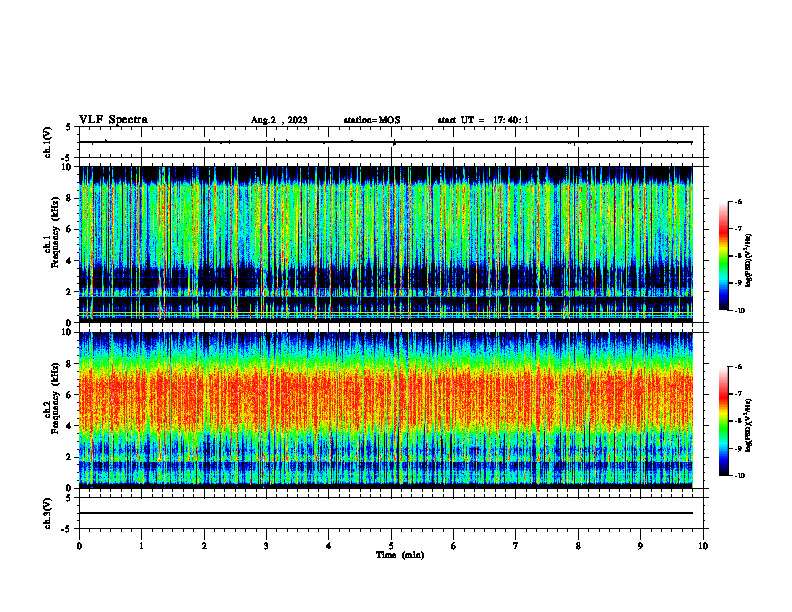Click time axis tick label 10
The height and width of the screenshot is (612, 792).
(x=703, y=546)
